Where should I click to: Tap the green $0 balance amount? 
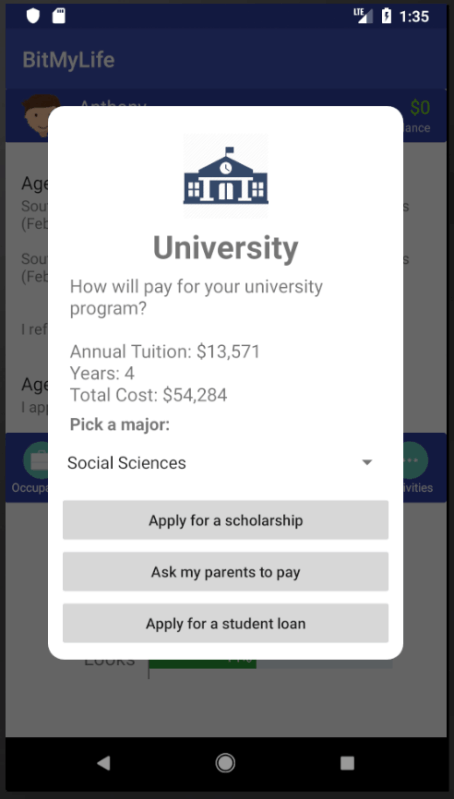(x=420, y=108)
